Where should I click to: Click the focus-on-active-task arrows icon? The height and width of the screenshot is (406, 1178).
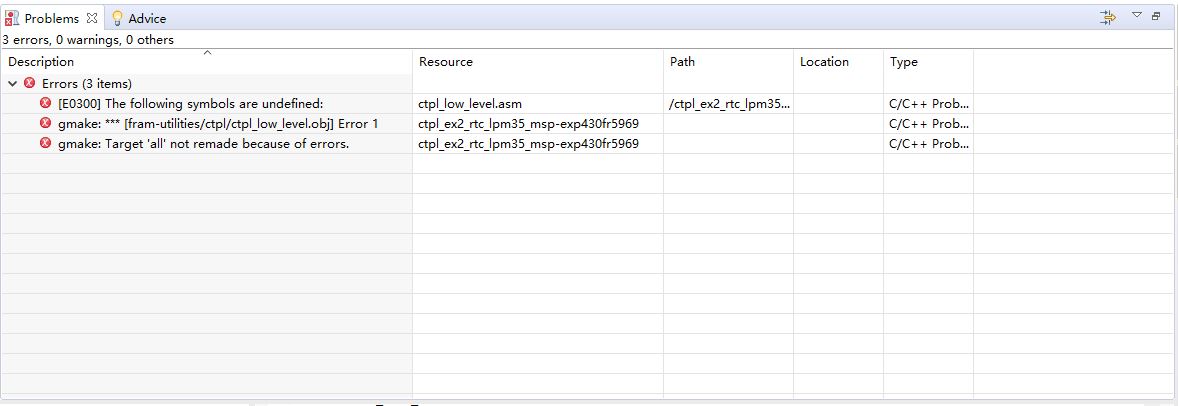(1107, 17)
